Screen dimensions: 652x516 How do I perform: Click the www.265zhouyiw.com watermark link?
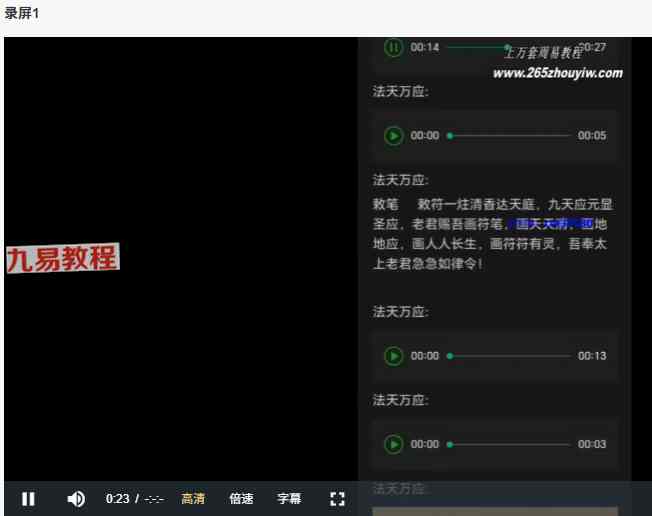coord(557,73)
